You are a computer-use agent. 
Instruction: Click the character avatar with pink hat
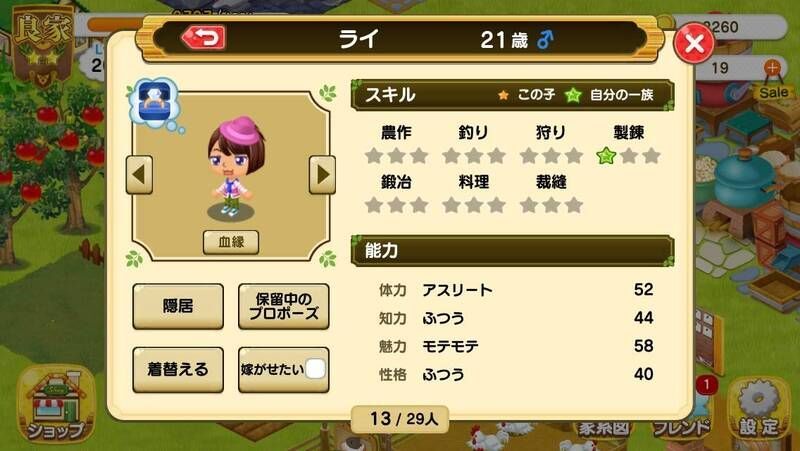coord(232,167)
